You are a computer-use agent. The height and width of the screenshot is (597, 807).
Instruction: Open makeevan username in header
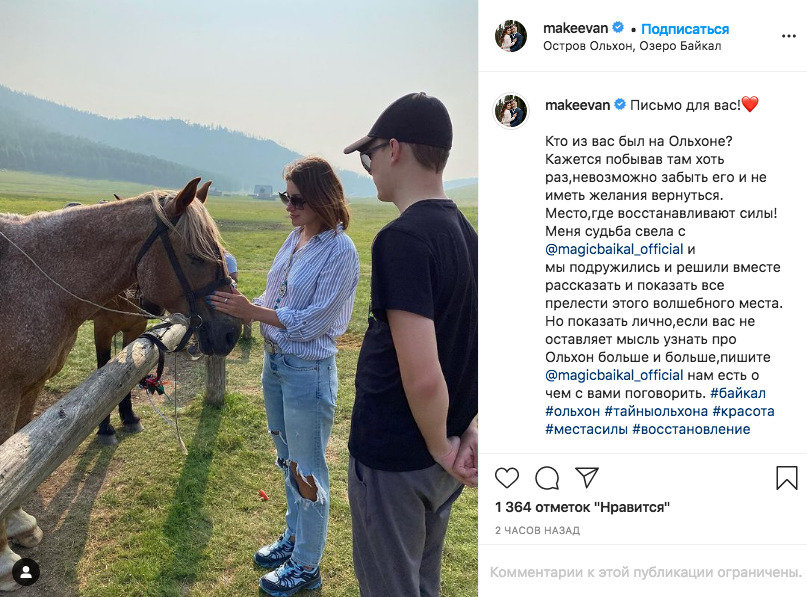tap(576, 28)
